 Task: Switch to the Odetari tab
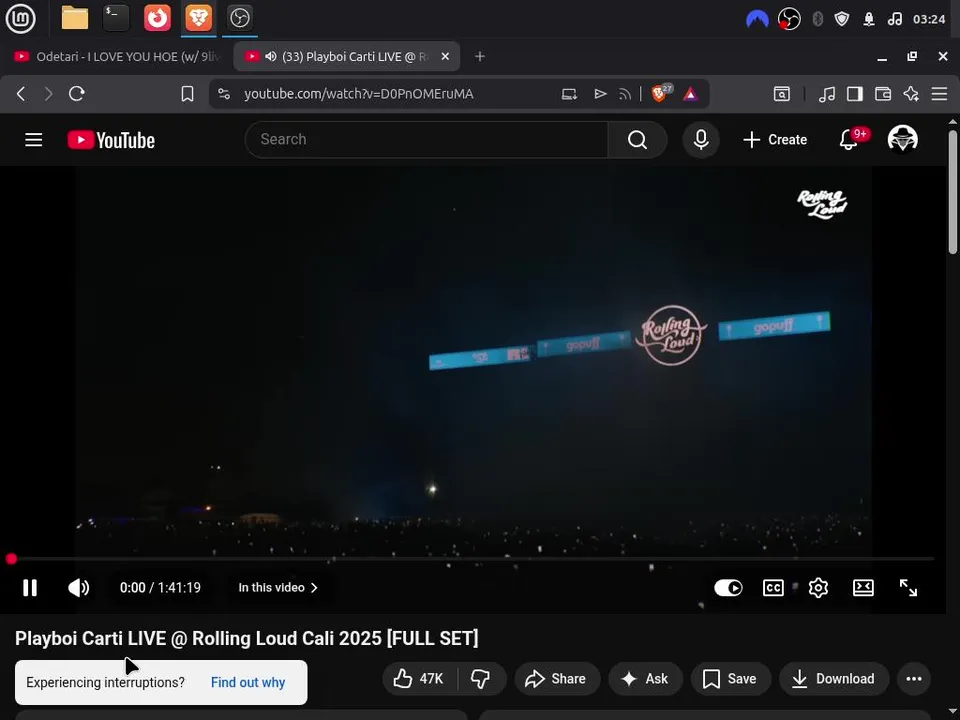point(116,56)
